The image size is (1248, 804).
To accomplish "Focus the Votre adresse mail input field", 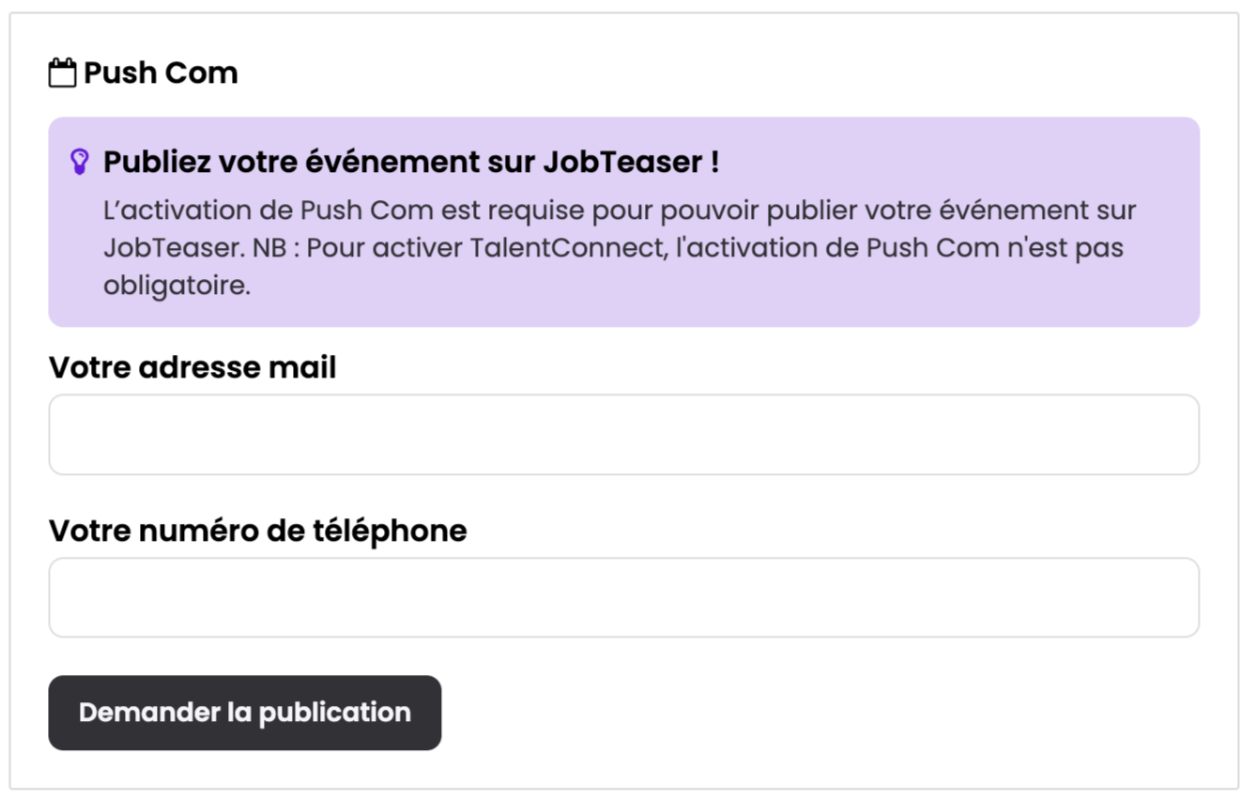I will pyautogui.click(x=623, y=435).
